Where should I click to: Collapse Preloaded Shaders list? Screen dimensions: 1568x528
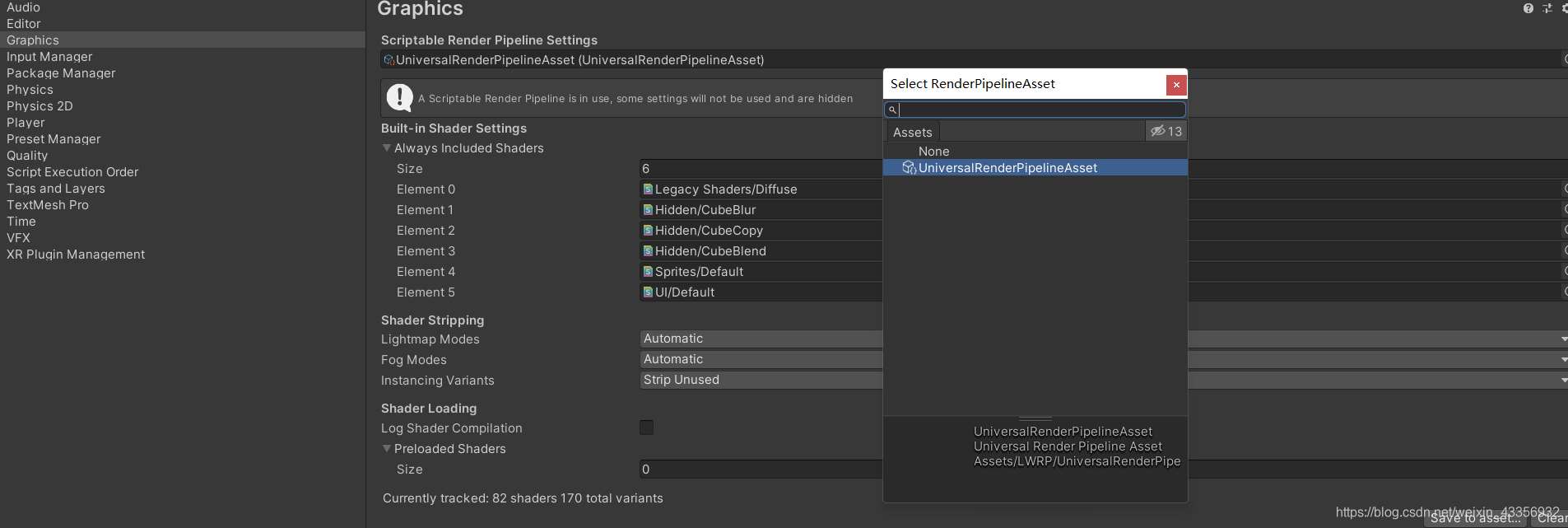tap(387, 449)
